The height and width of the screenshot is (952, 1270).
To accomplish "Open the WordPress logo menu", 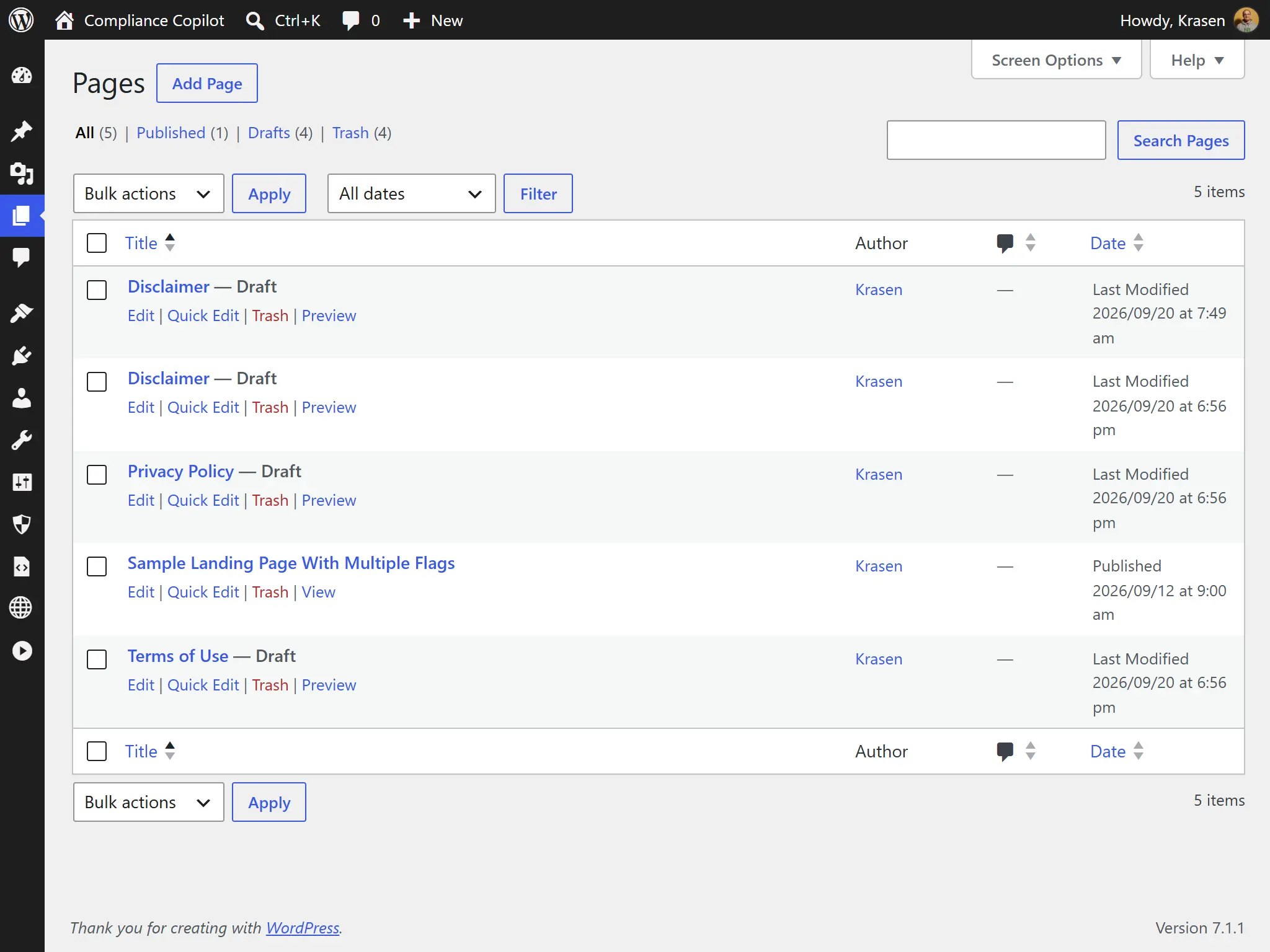I will (21, 20).
